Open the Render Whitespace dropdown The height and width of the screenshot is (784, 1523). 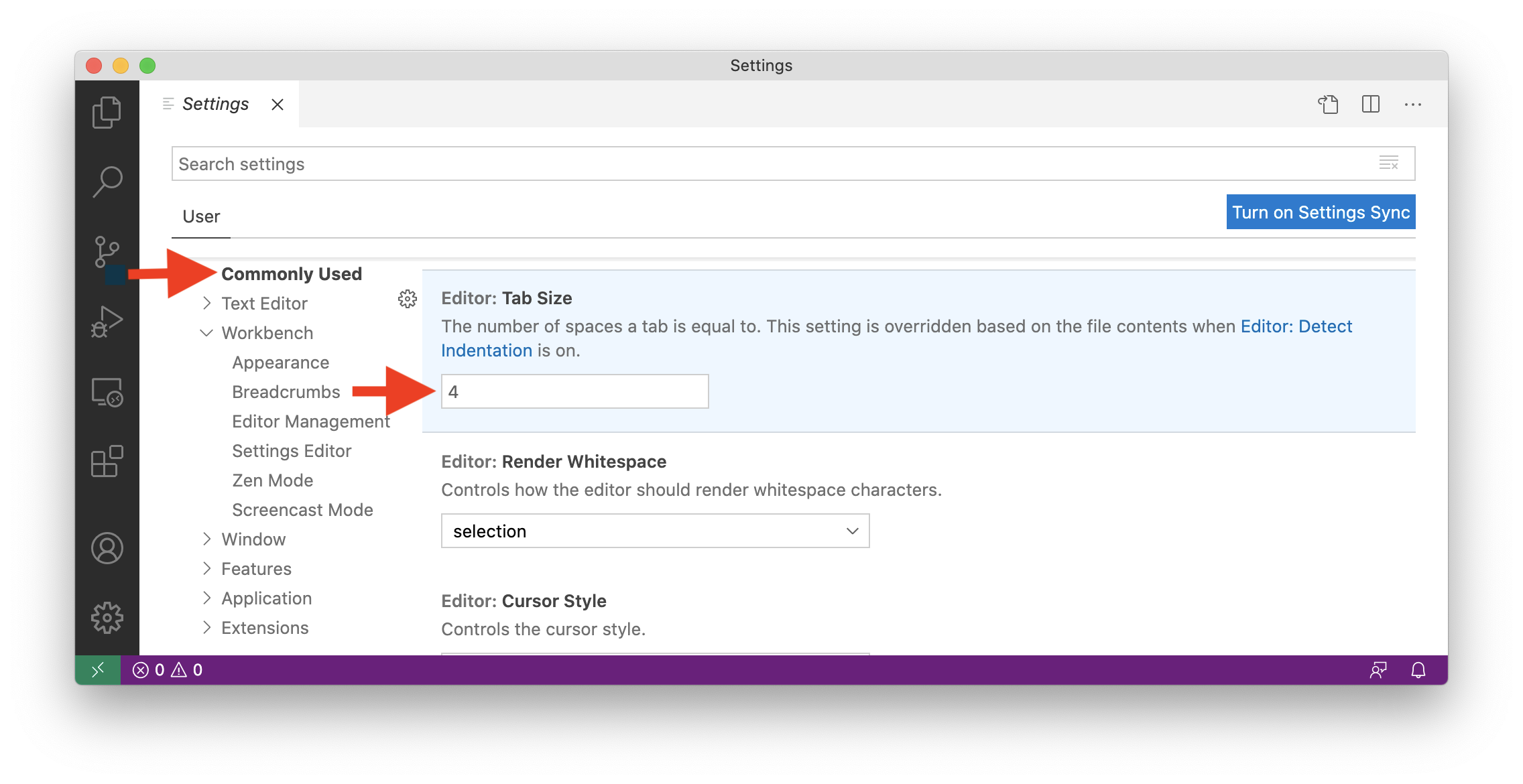pos(655,531)
